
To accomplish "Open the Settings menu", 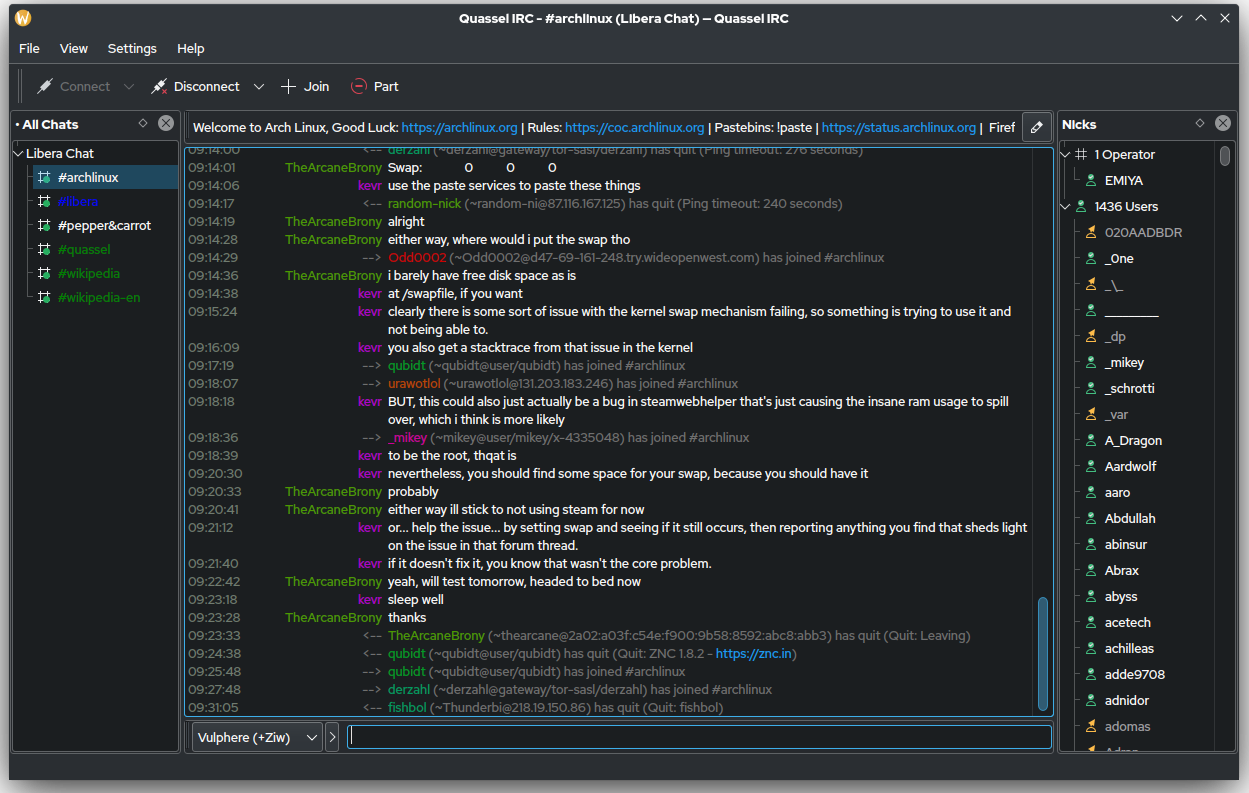I will pos(132,48).
